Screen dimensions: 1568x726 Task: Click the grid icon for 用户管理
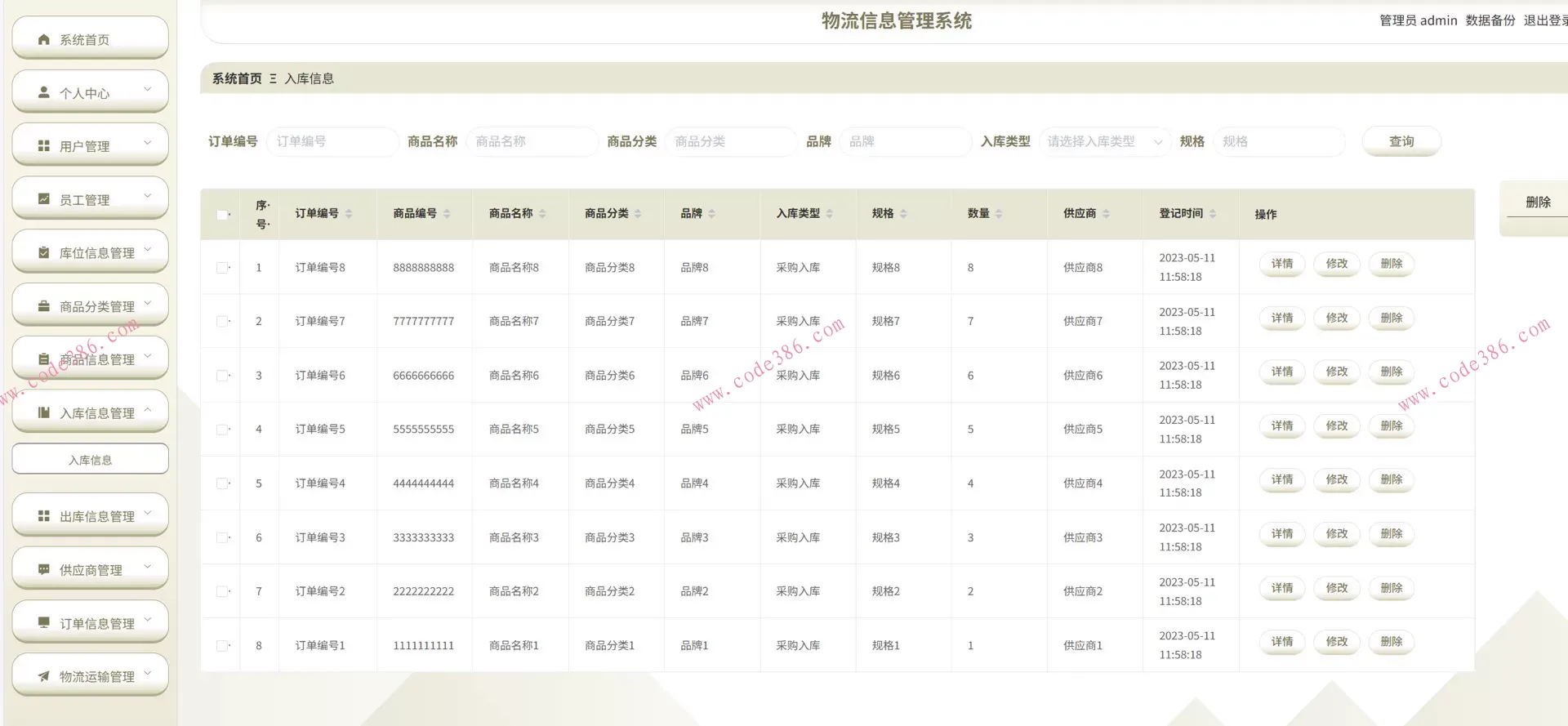44,146
